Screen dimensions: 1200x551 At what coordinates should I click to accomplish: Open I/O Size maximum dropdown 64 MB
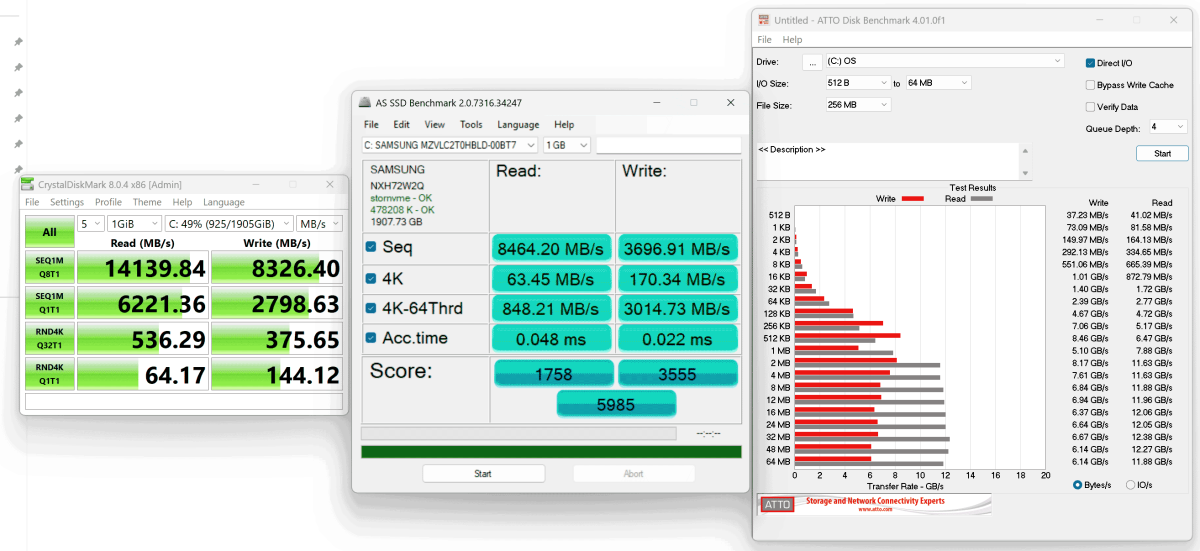tap(939, 83)
